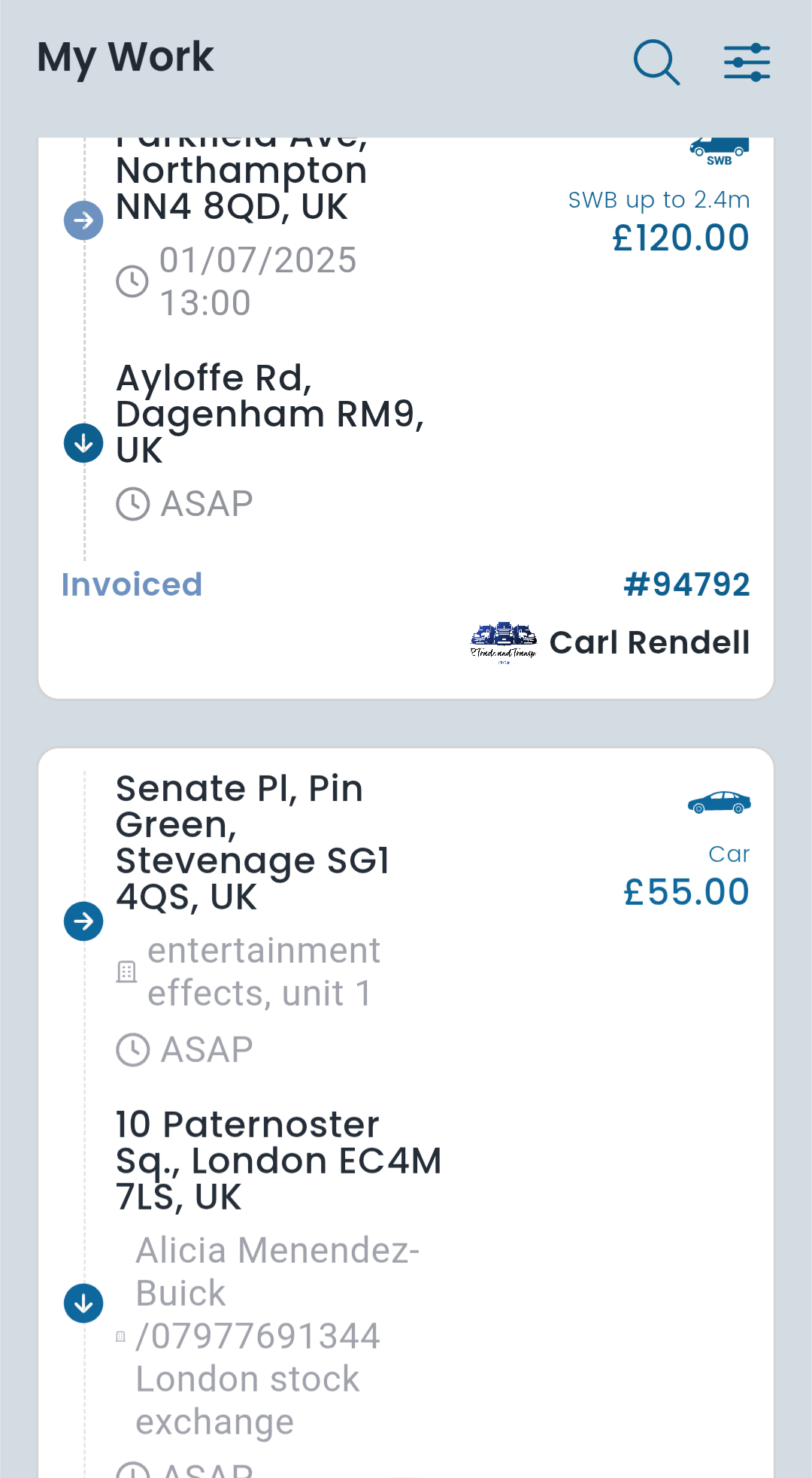Tap the Paternoster delivery down-arrow icon

[x=83, y=1303]
